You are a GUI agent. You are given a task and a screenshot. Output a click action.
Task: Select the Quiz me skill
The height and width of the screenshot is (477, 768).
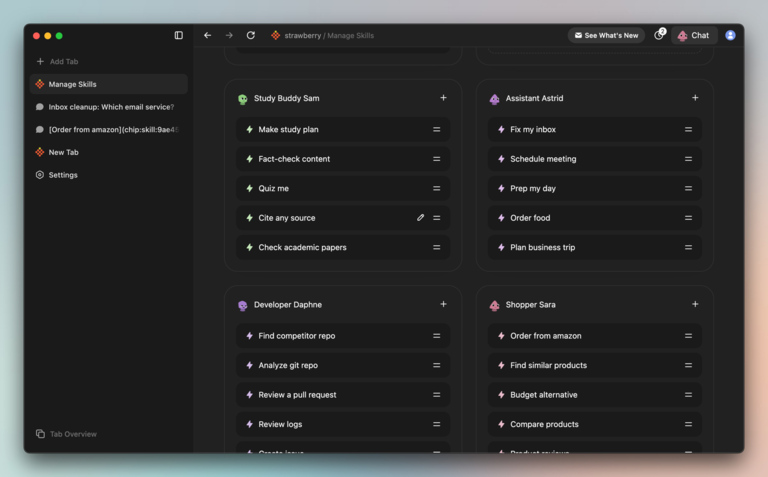tap(343, 188)
